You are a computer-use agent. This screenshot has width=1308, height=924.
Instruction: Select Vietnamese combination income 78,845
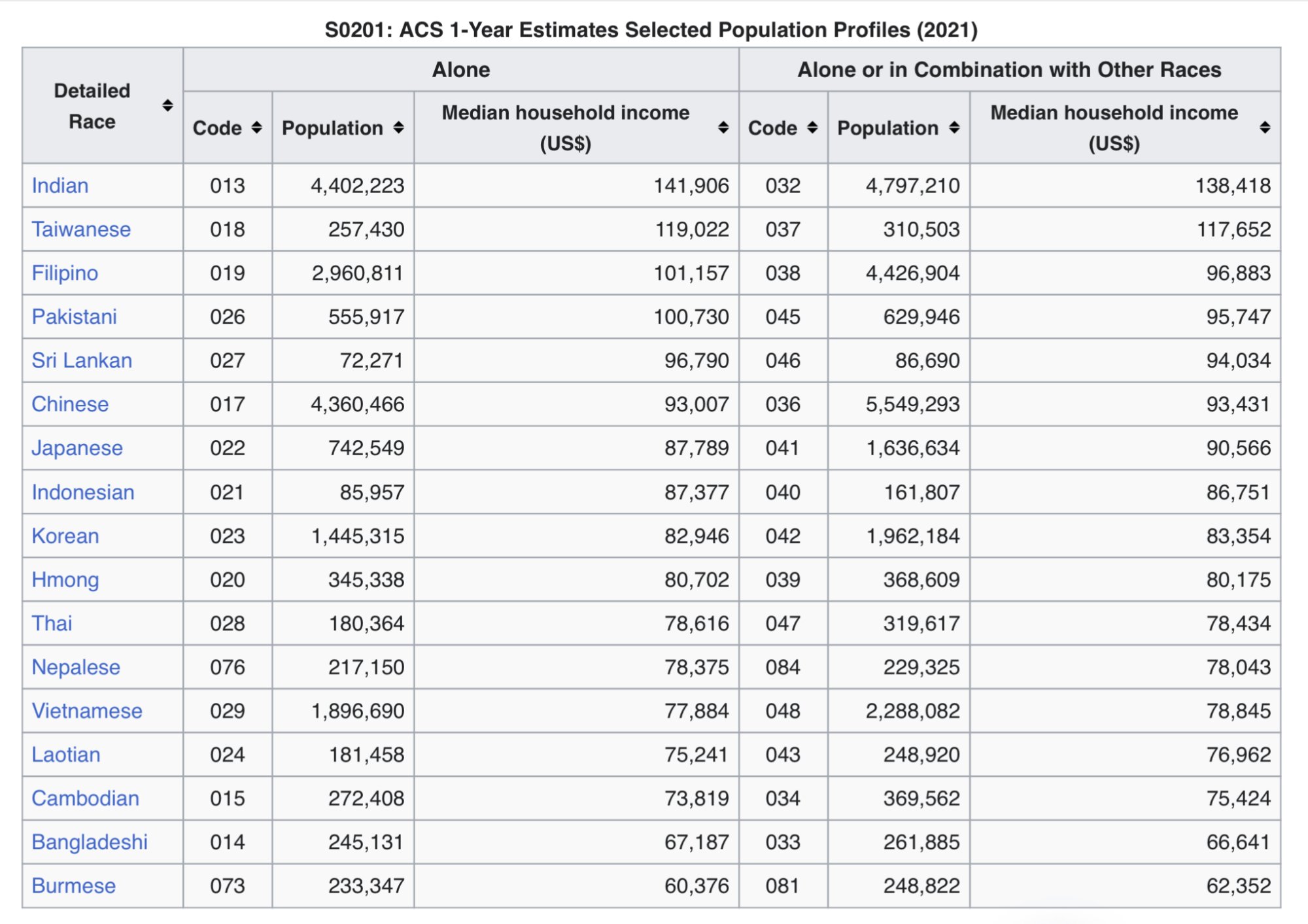pos(1239,711)
